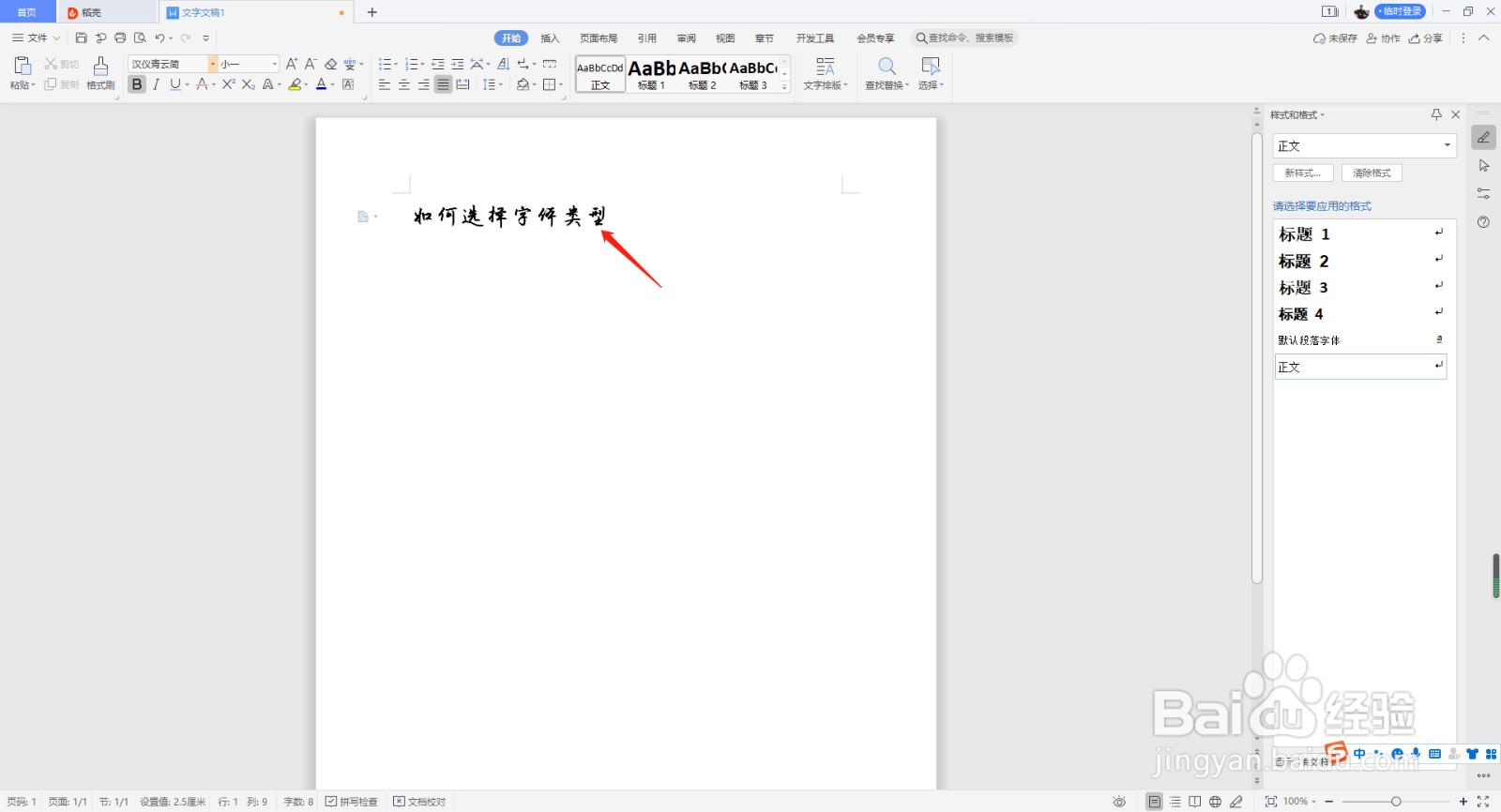Open the 文件 file menu dropdown
Screen dimensions: 1501x812
(x=36, y=38)
